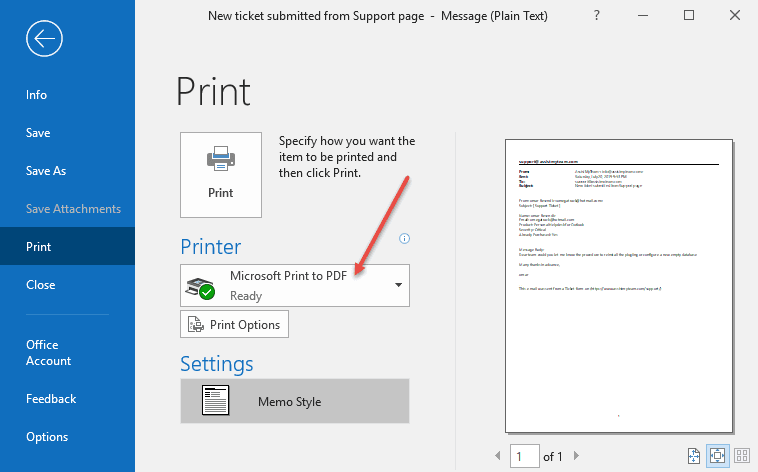Go to the Info tab
The width and height of the screenshot is (758, 472).
tap(37, 95)
